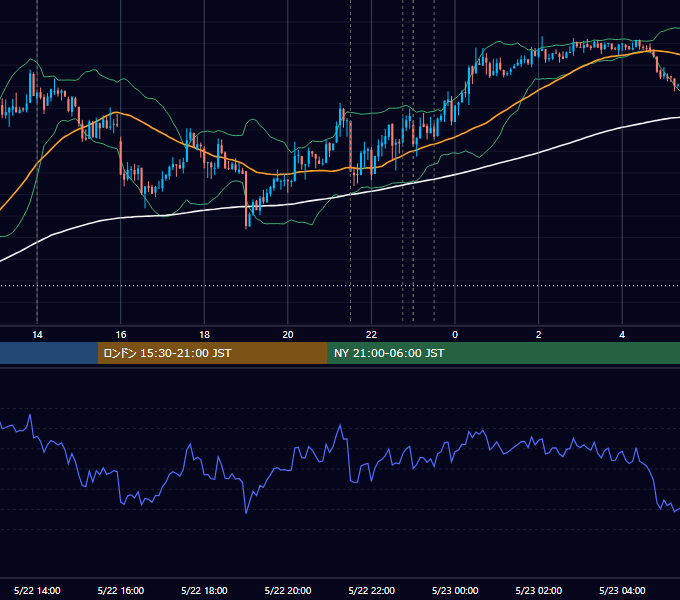Click the NY 21:00-06:00 JST session bar
Viewport: 680px width, 600px height.
tap(503, 353)
